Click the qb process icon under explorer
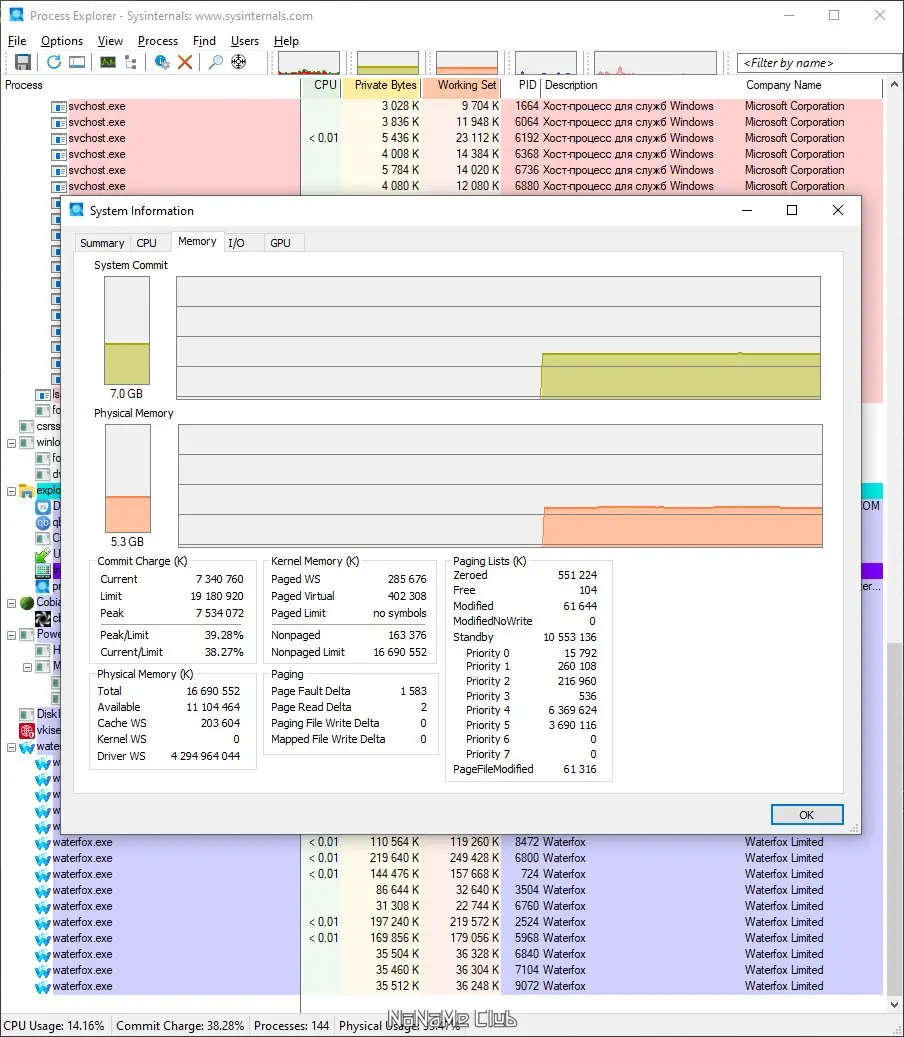 [43, 522]
